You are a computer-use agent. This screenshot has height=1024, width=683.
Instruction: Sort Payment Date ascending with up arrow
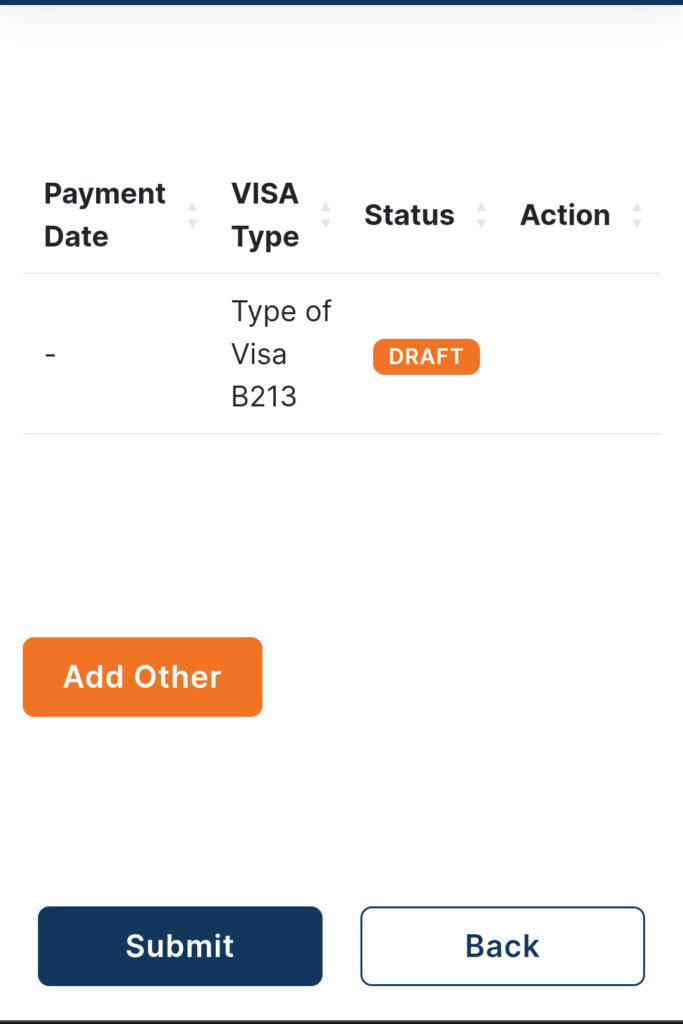click(192, 207)
